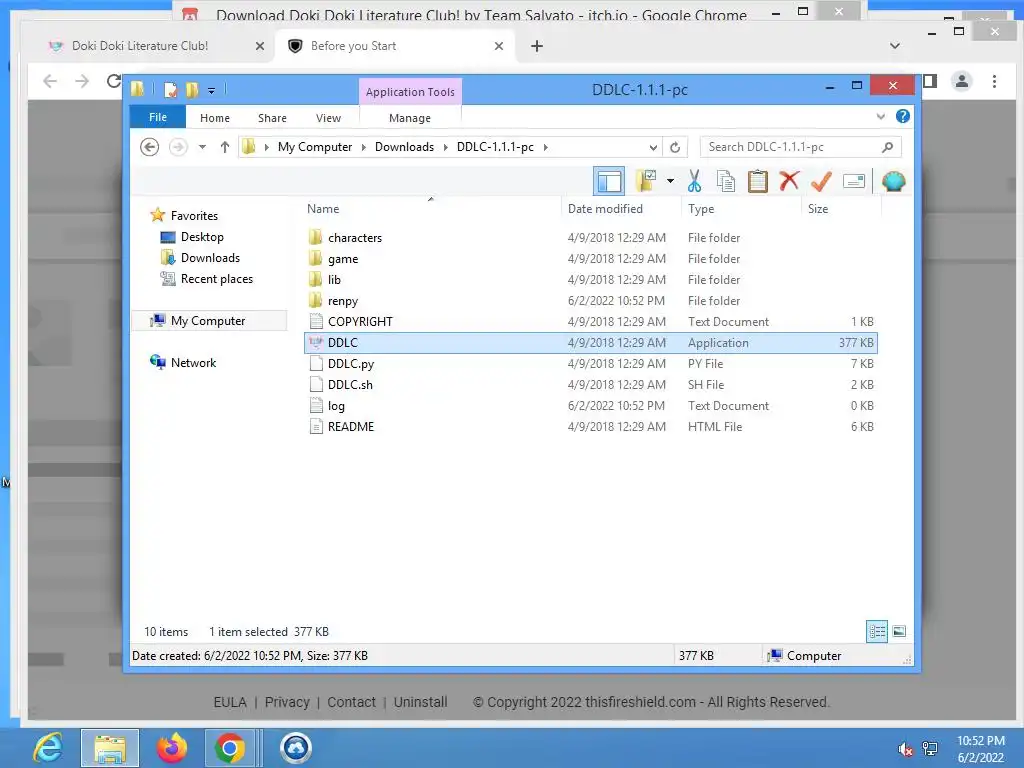Image resolution: width=1024 pixels, height=768 pixels.
Task: Click the search magnifier icon
Action: [x=888, y=147]
